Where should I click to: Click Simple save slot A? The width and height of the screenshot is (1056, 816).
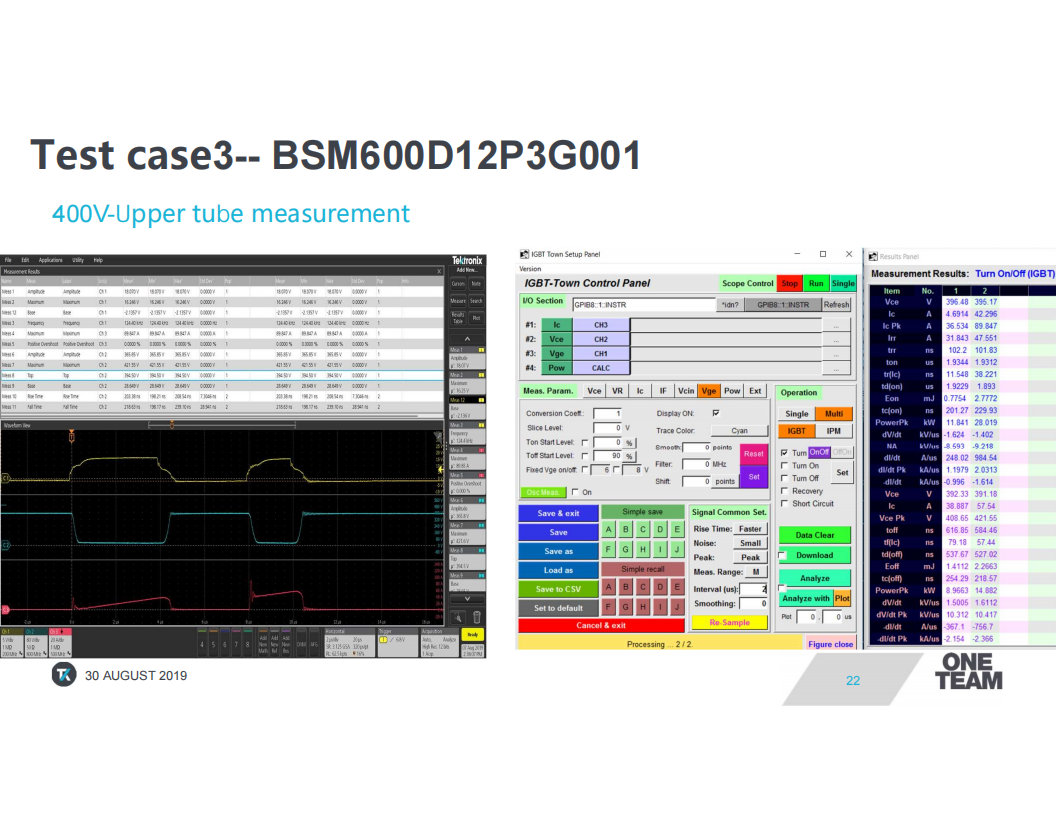click(609, 530)
